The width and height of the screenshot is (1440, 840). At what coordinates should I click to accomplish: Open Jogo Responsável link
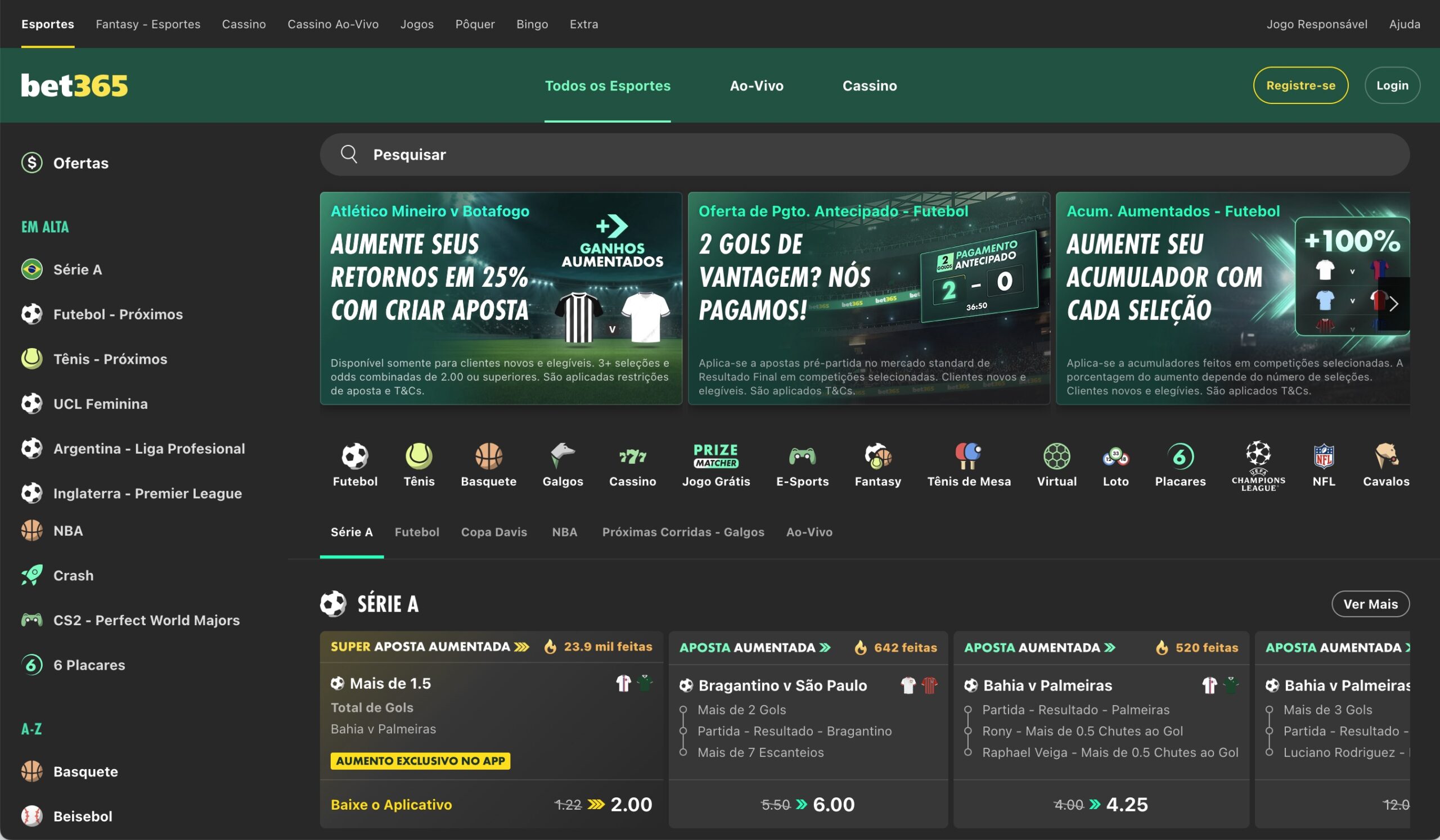click(x=1317, y=24)
